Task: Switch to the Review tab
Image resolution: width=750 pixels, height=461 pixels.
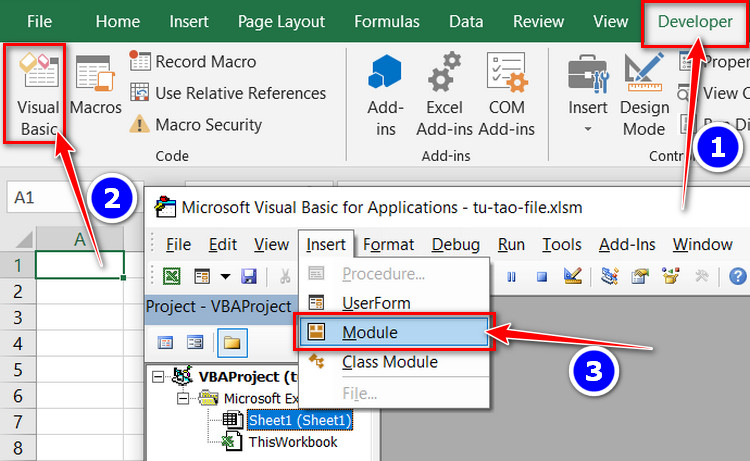Action: (x=539, y=22)
